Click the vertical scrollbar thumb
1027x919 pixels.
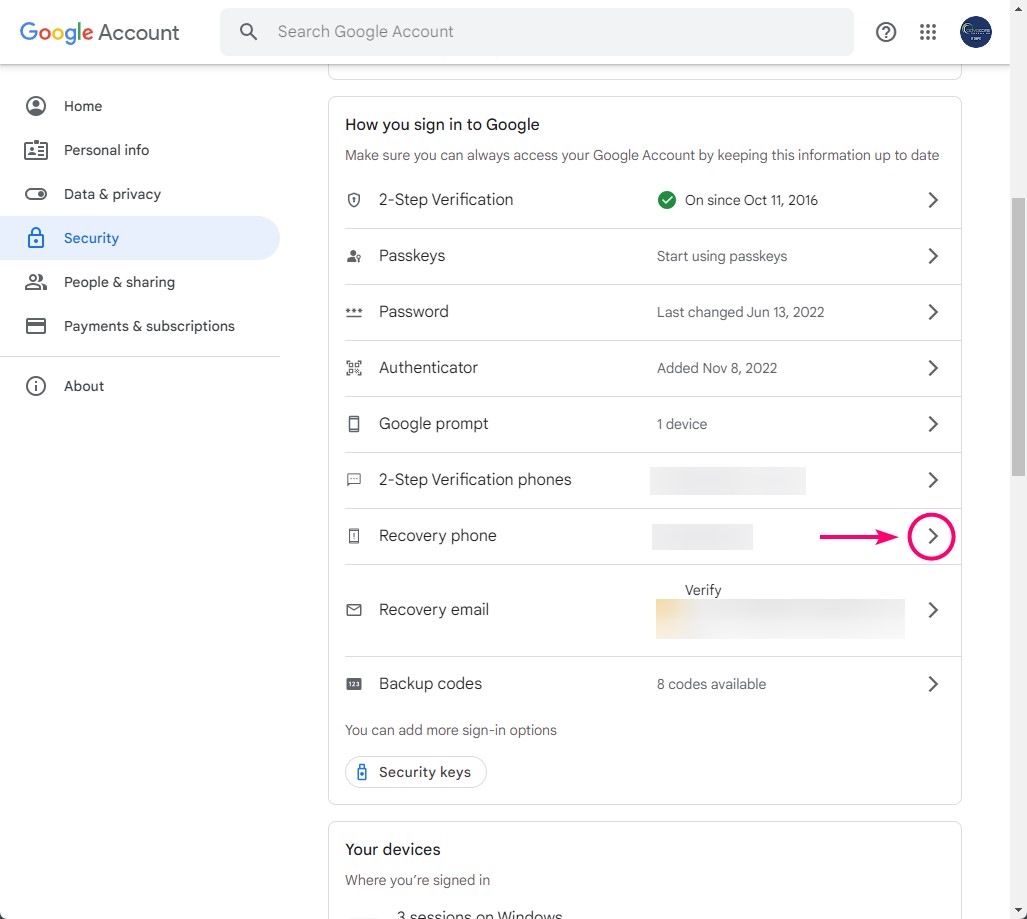coord(1018,337)
